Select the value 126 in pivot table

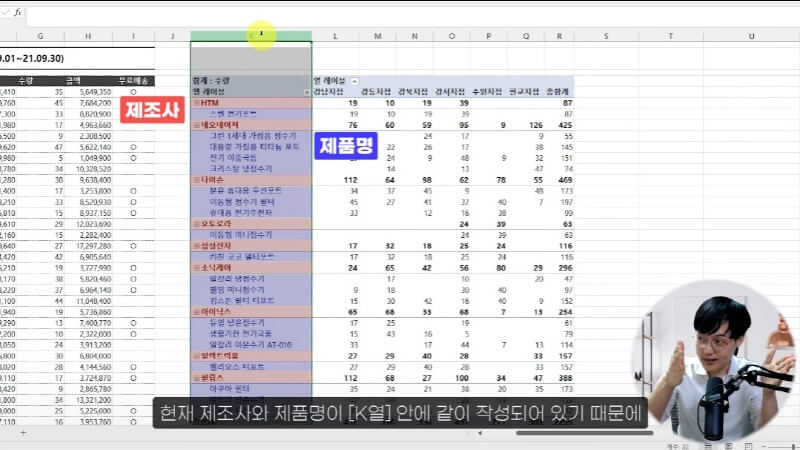(x=536, y=125)
